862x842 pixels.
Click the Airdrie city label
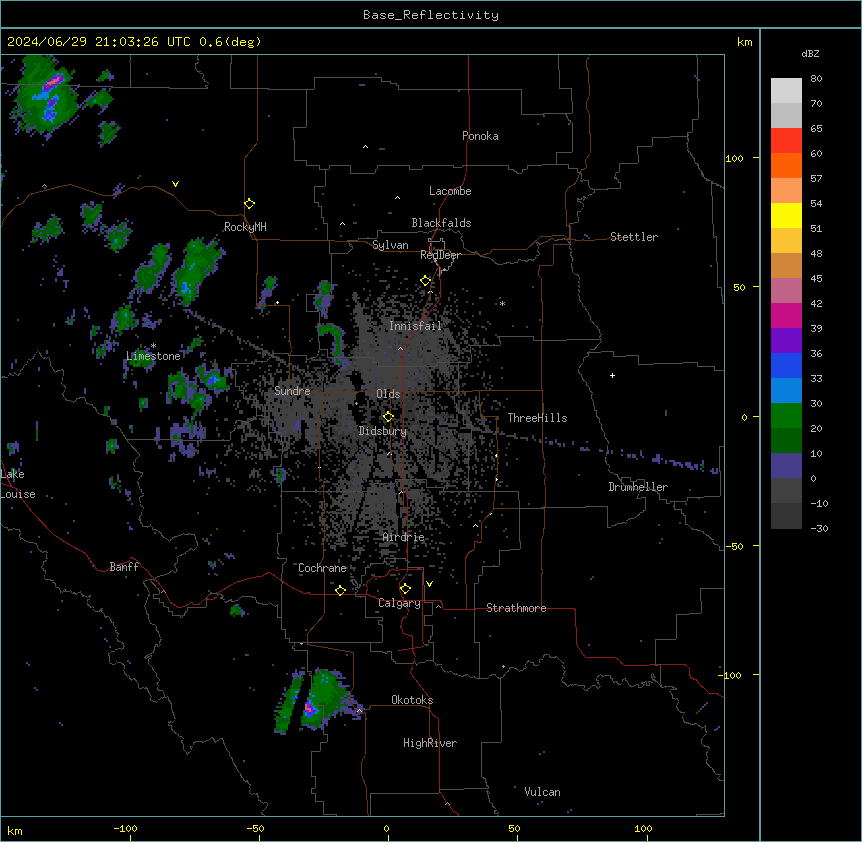(x=404, y=537)
